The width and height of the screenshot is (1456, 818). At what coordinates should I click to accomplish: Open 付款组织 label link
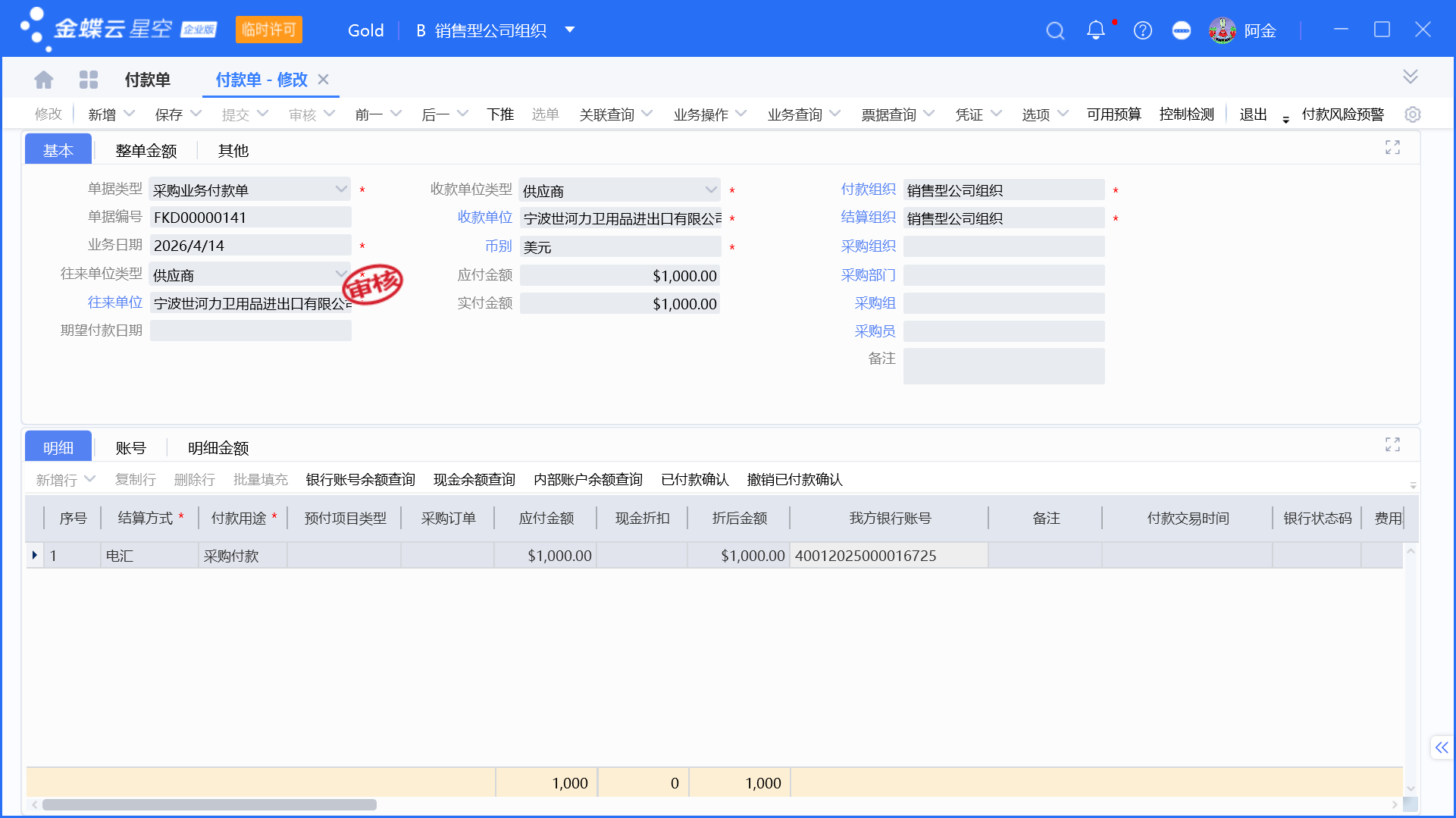868,189
